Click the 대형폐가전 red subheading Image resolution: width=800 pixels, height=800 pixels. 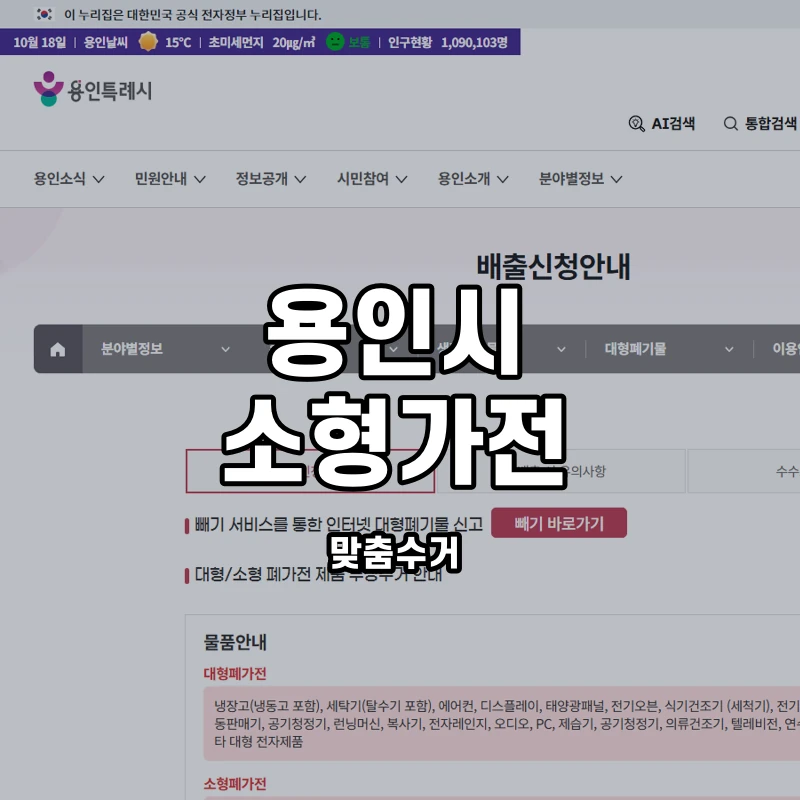(x=235, y=673)
